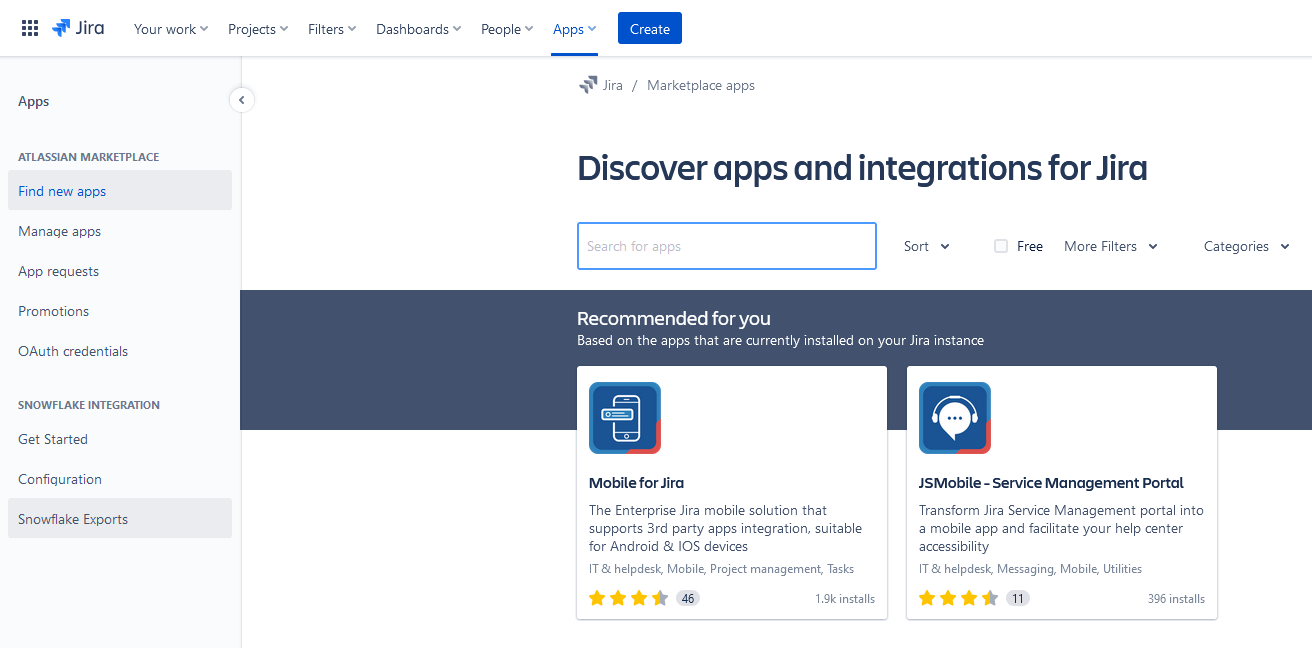
Task: Enable the Free apps checkbox
Action: (1001, 246)
